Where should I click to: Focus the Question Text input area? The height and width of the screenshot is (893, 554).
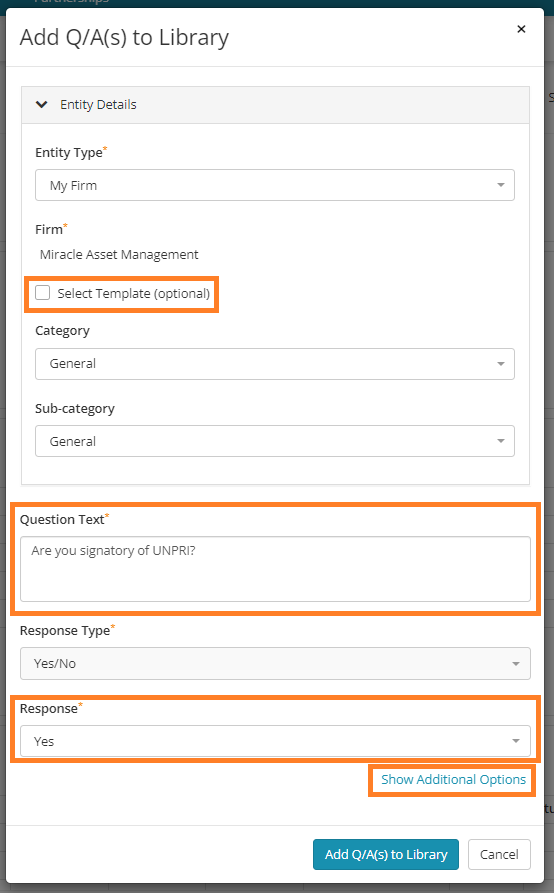point(276,569)
